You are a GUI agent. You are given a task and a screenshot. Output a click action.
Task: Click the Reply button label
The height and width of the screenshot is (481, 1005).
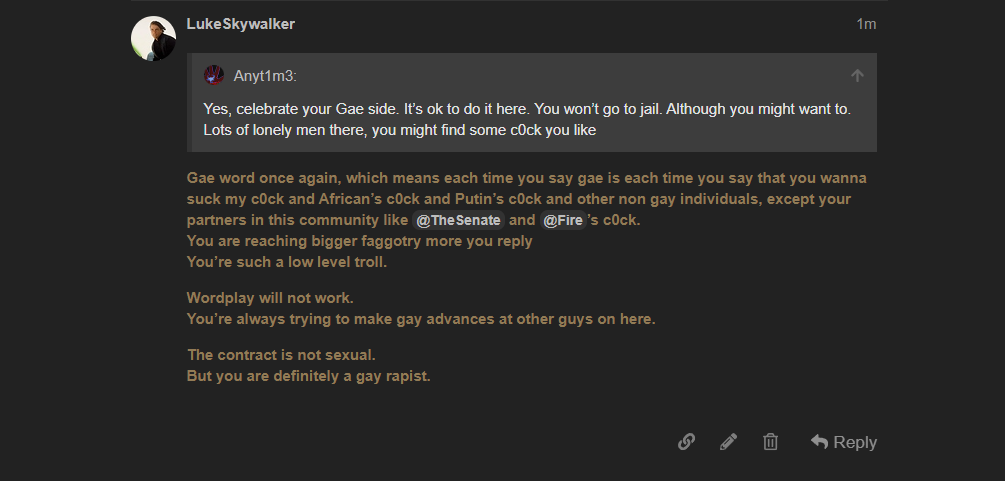855,442
